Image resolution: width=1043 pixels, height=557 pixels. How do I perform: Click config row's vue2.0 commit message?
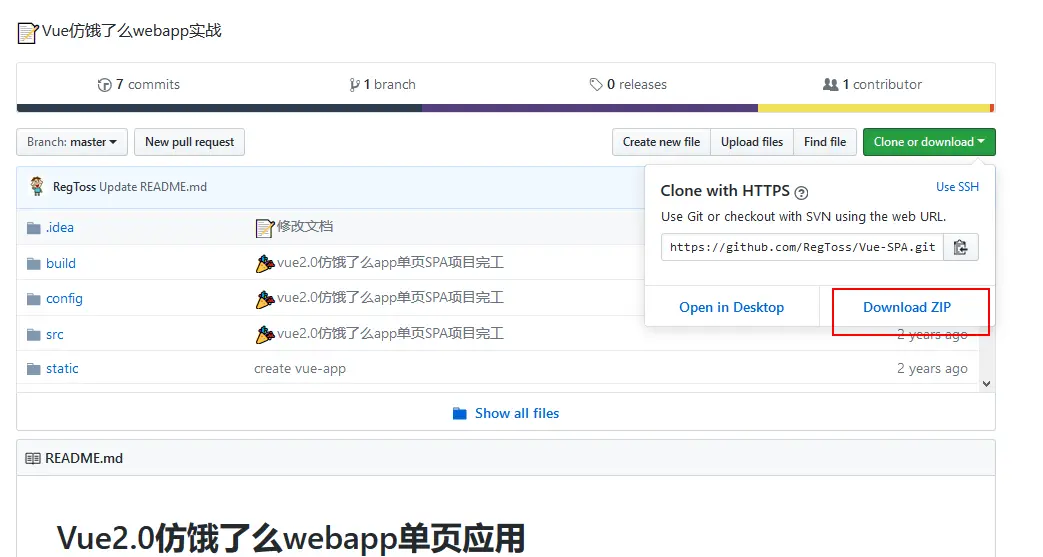(x=390, y=298)
